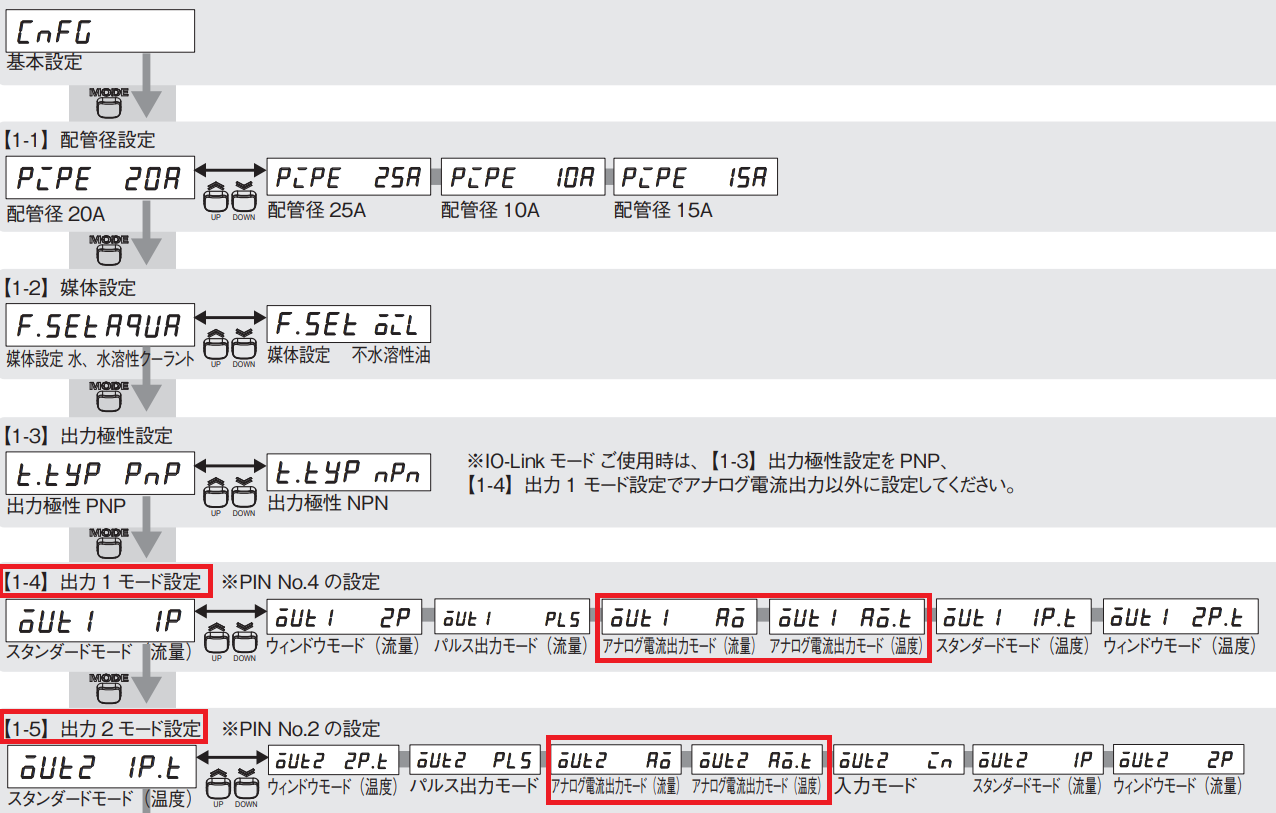Viewport: 1276px width, 813px height.
Task: Select the oUt1 2P.t display box
Action: tap(1180, 617)
